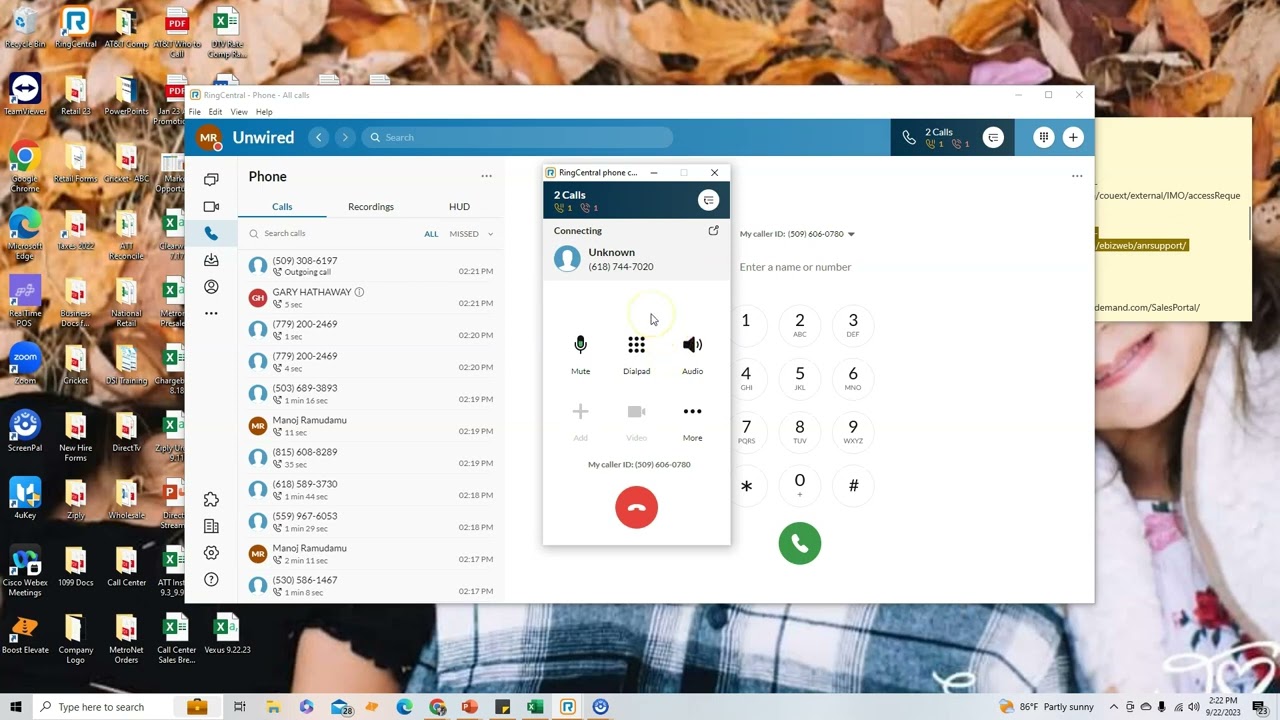Click the top Search bar

tap(517, 137)
